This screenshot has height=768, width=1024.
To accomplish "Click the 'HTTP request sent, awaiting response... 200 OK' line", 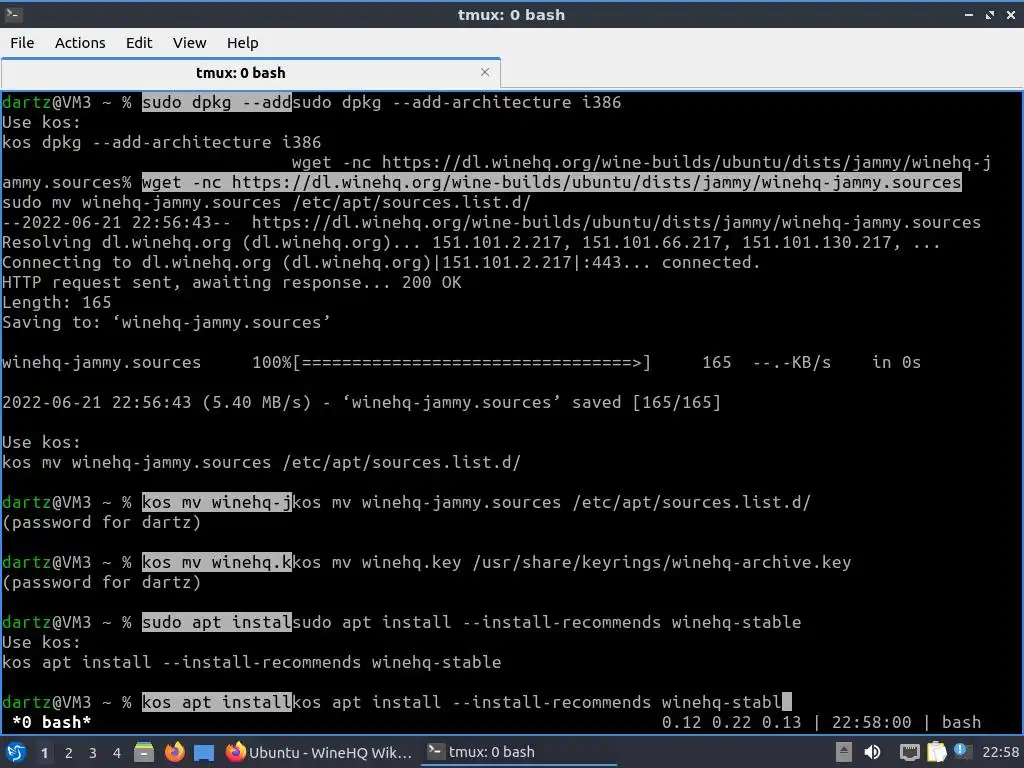I will tap(232, 282).
